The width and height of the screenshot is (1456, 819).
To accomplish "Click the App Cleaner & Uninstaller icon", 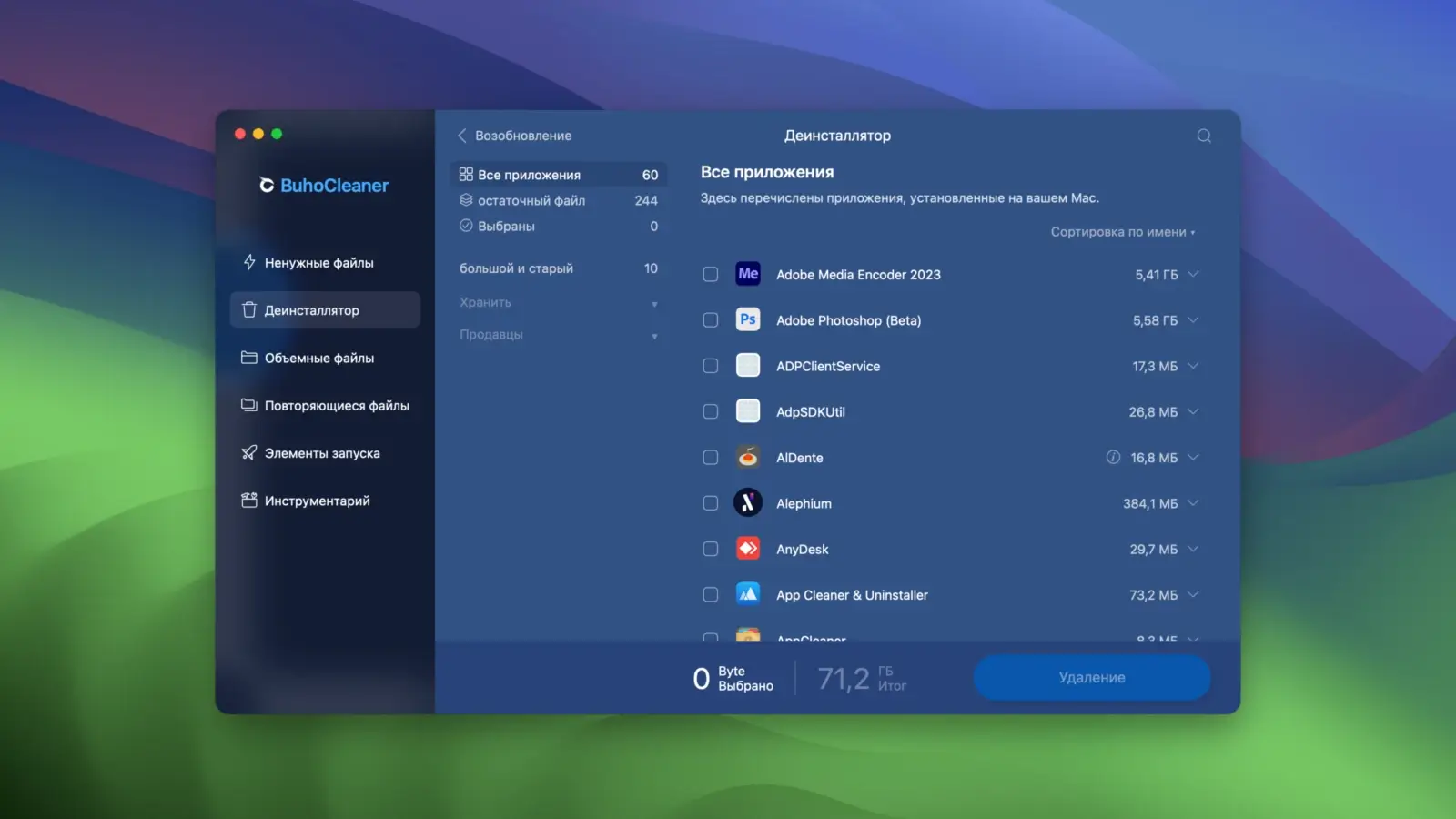I will 748,594.
